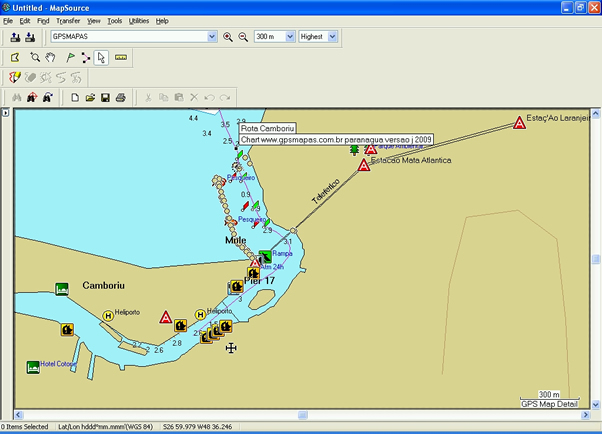Image resolution: width=602 pixels, height=434 pixels.
Task: Choose the Route tool
Action: pyautogui.click(x=85, y=57)
